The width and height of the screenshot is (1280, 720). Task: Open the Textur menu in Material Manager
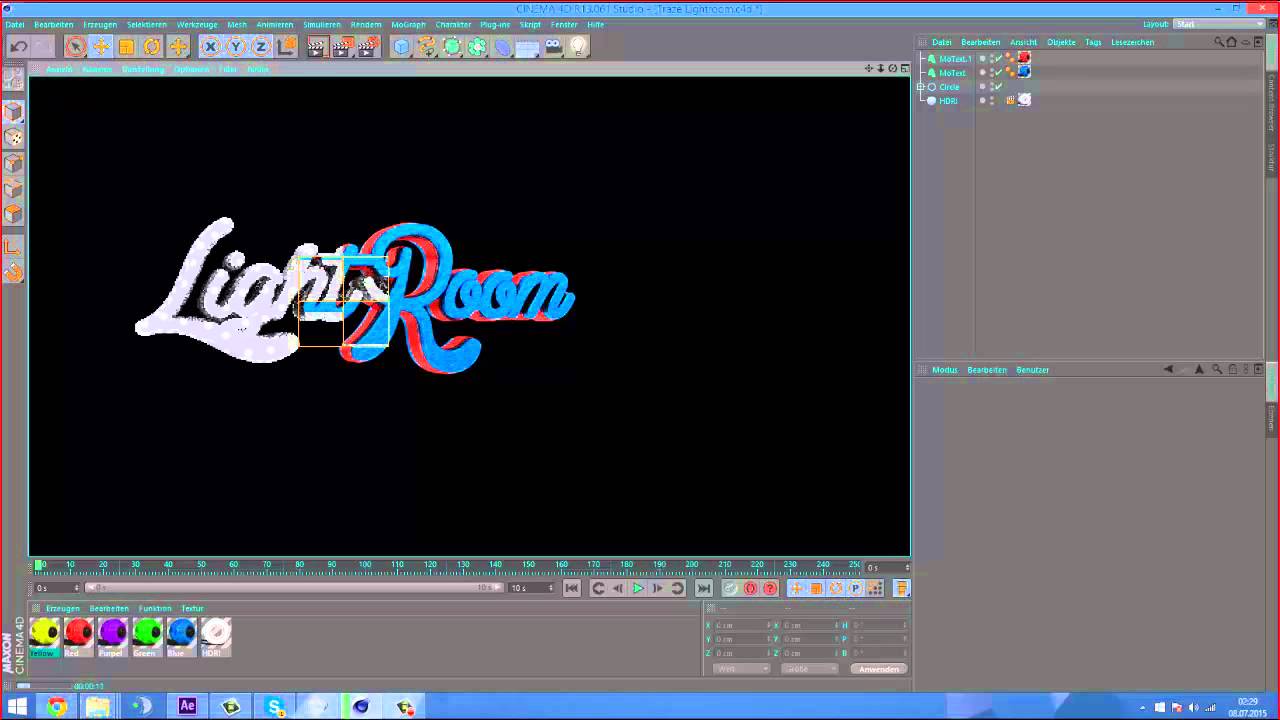[192, 608]
